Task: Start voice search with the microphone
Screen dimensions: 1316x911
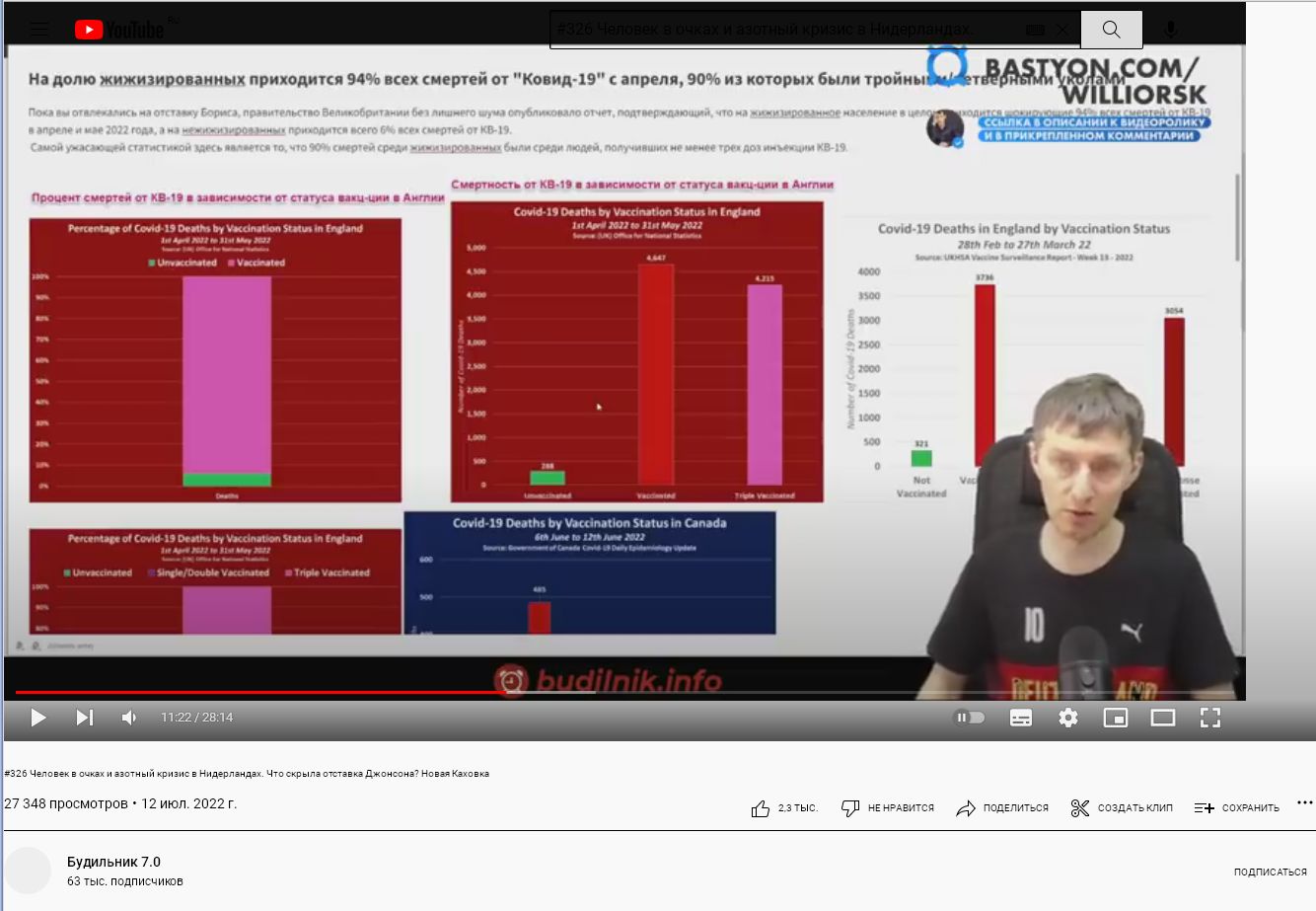Action: (x=1170, y=30)
